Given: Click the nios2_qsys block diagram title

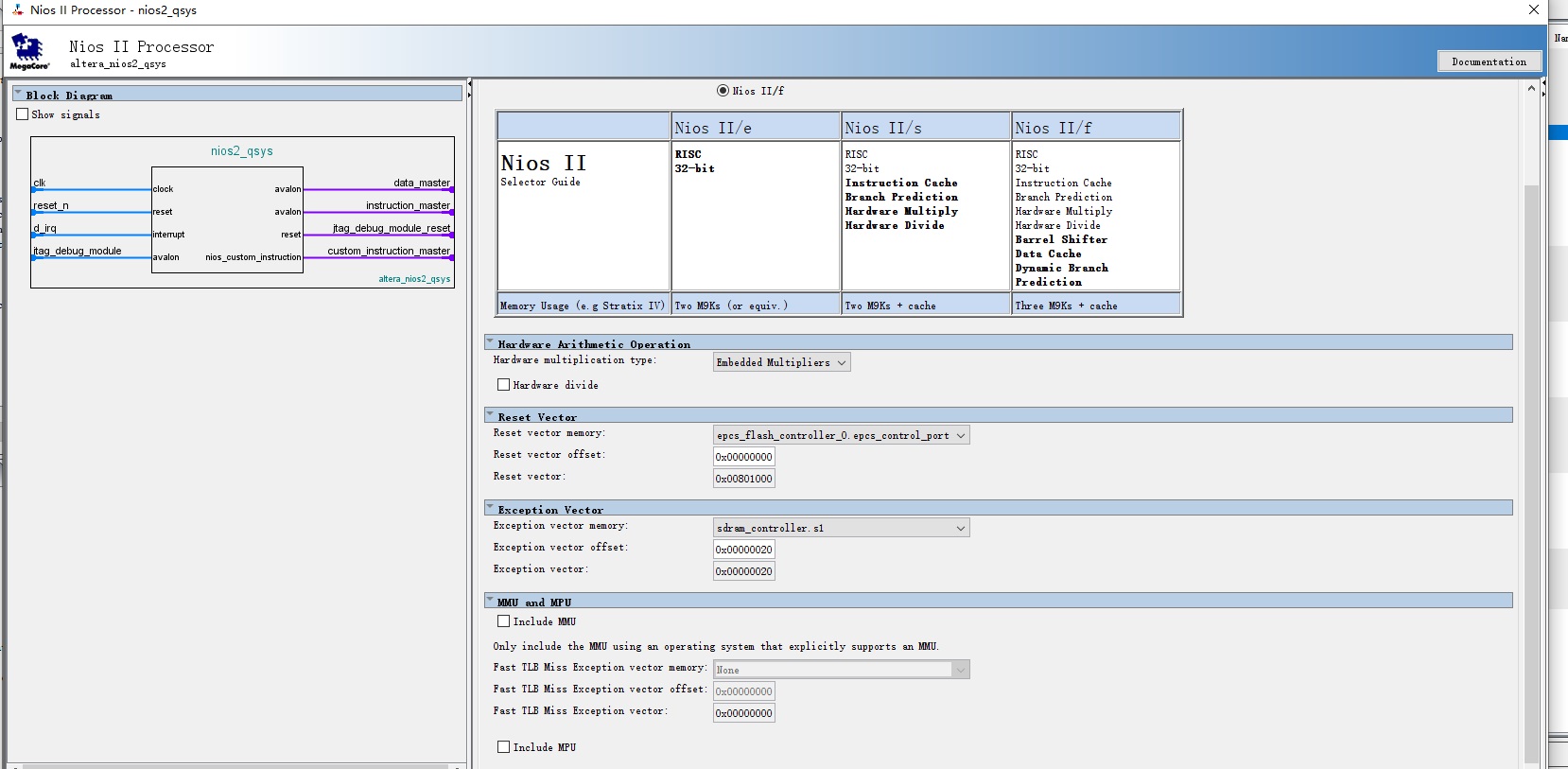Looking at the screenshot, I should [242, 150].
